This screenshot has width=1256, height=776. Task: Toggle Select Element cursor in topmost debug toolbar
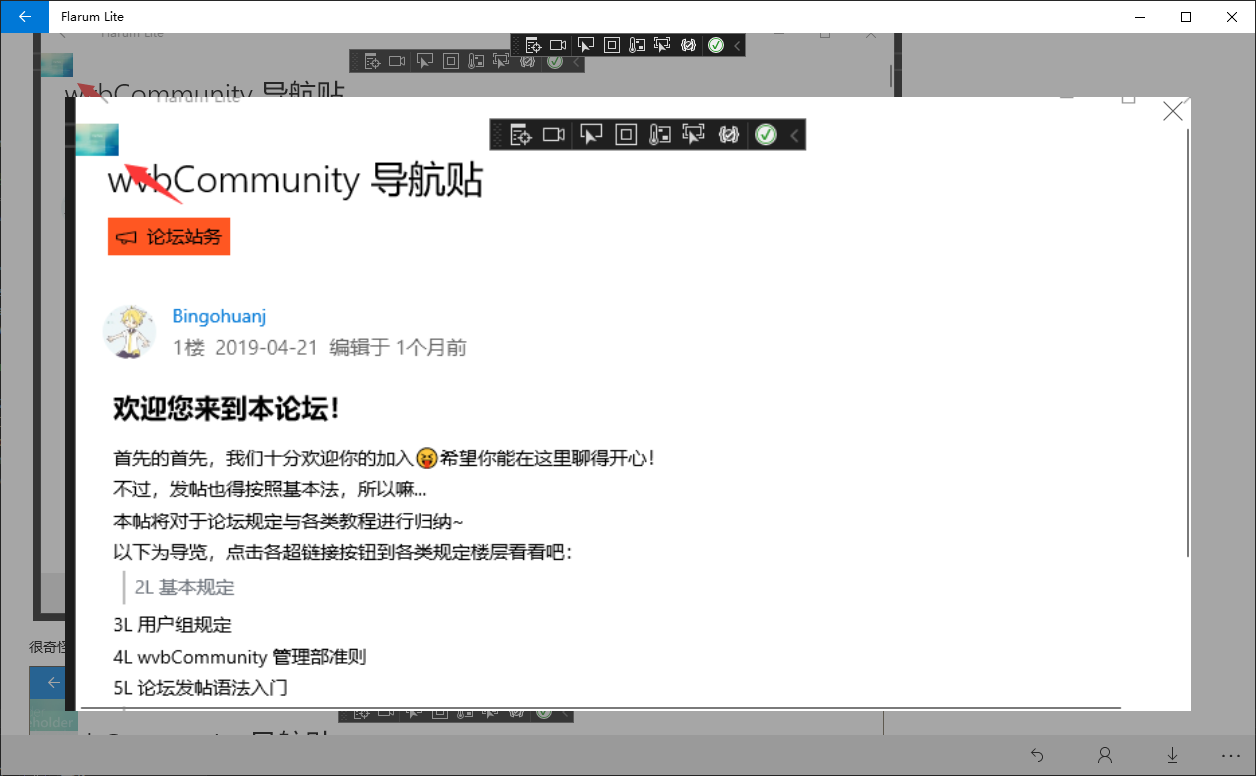tap(586, 45)
